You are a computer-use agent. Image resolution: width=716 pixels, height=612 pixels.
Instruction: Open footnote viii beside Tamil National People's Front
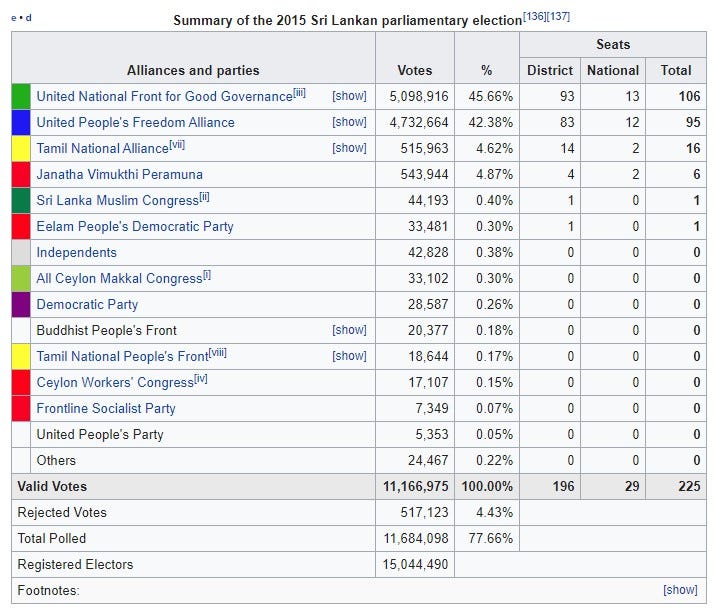pos(218,353)
